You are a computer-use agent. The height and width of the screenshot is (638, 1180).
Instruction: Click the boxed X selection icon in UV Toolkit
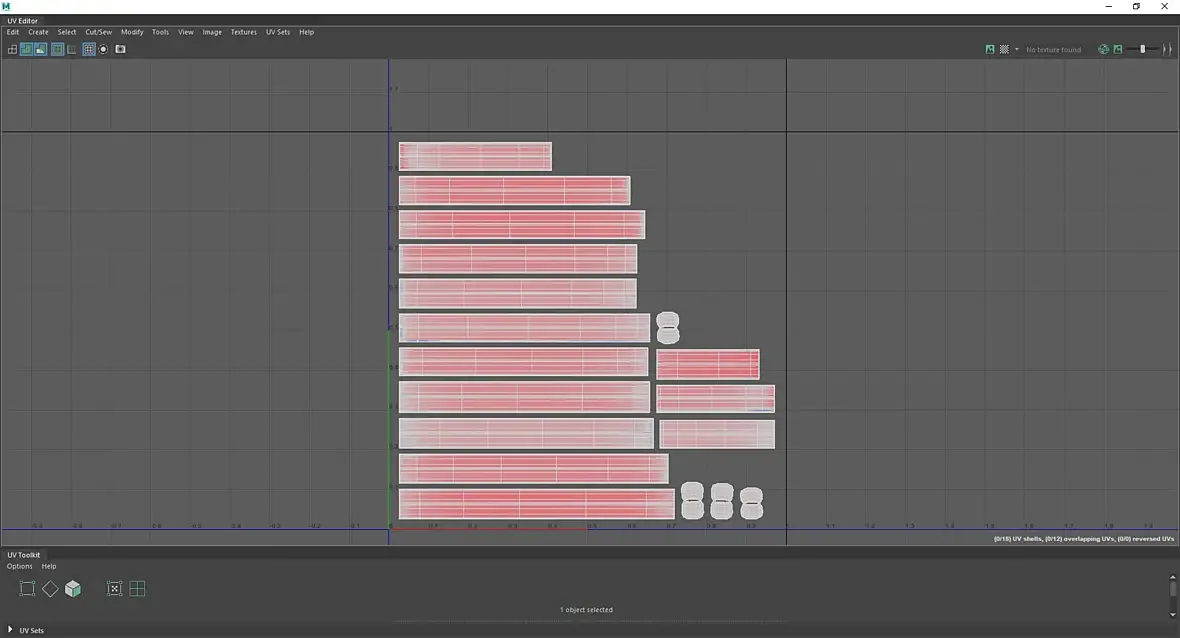(x=114, y=589)
